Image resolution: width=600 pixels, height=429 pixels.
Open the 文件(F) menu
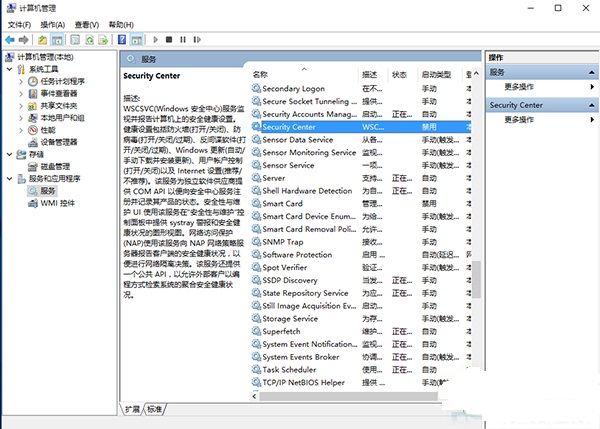(x=19, y=25)
